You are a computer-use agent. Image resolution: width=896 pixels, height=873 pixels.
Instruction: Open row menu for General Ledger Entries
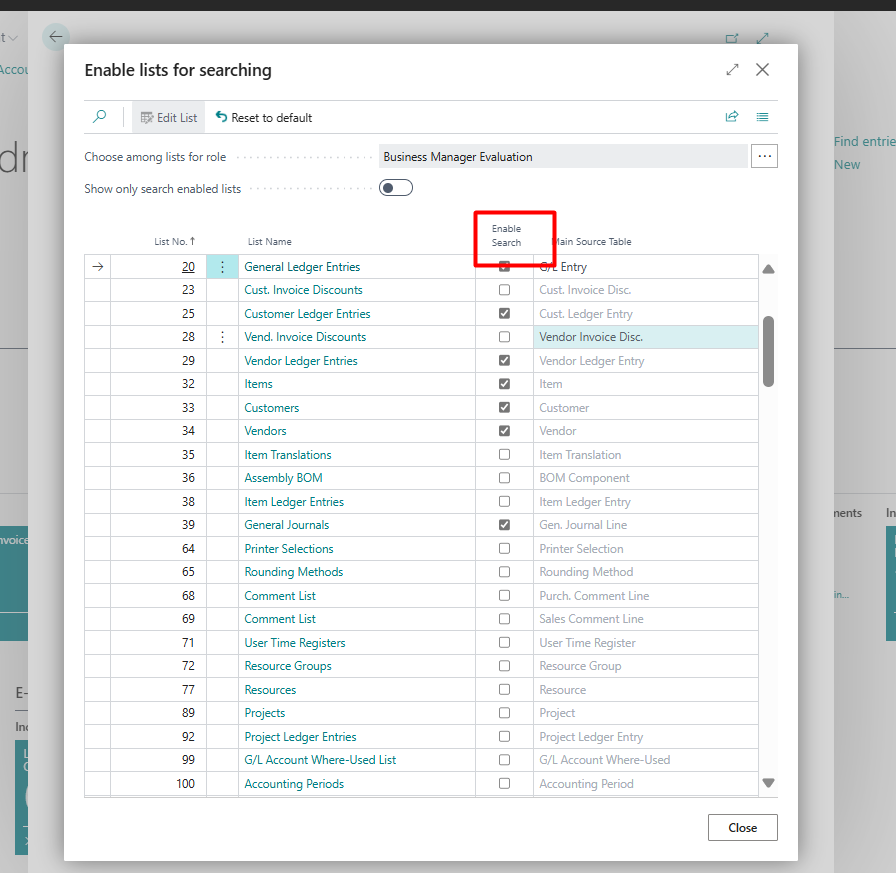(222, 267)
